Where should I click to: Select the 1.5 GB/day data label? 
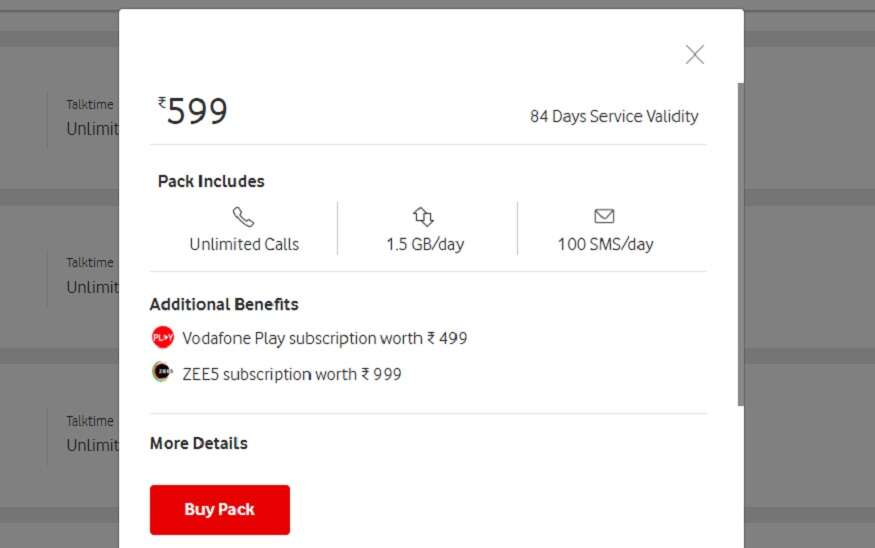(x=425, y=244)
